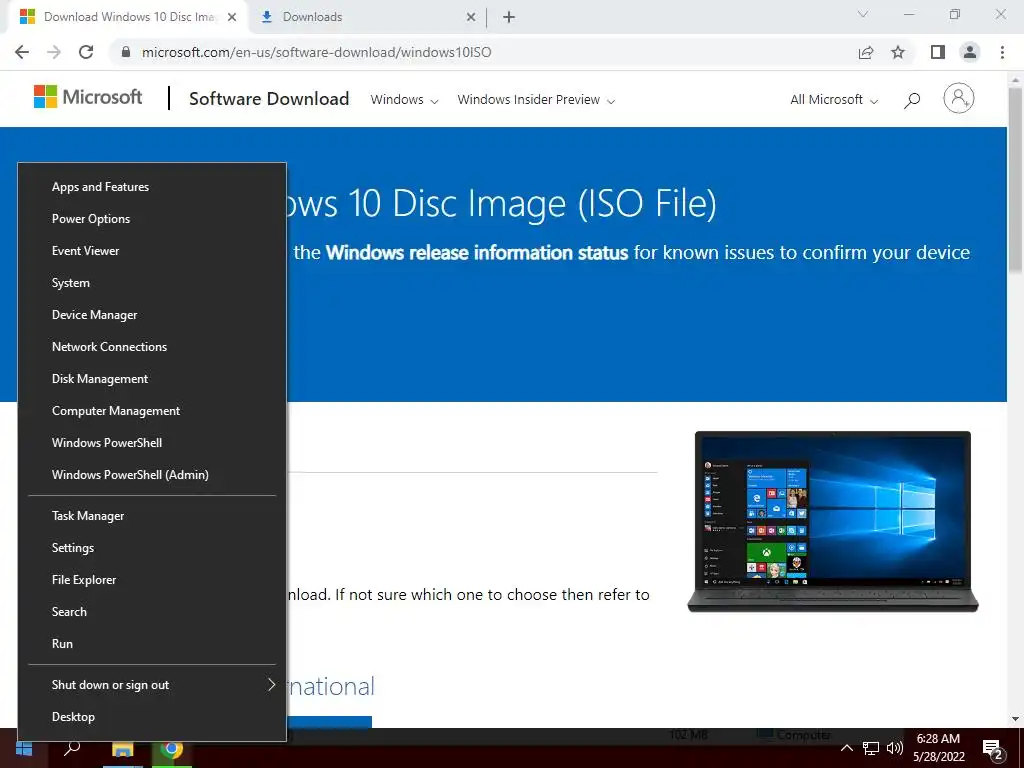
Task: Go to Software Download home link
Action: [x=269, y=99]
